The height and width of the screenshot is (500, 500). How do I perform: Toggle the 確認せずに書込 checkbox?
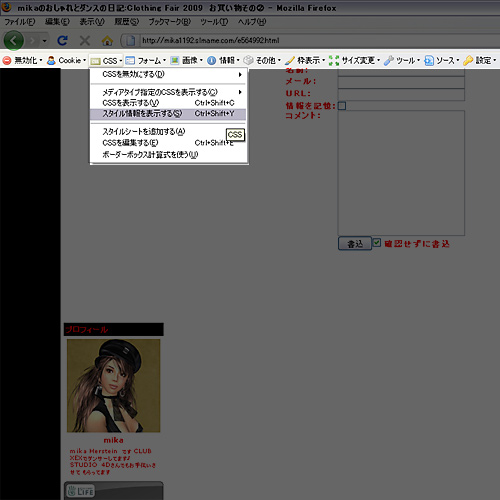[x=377, y=243]
